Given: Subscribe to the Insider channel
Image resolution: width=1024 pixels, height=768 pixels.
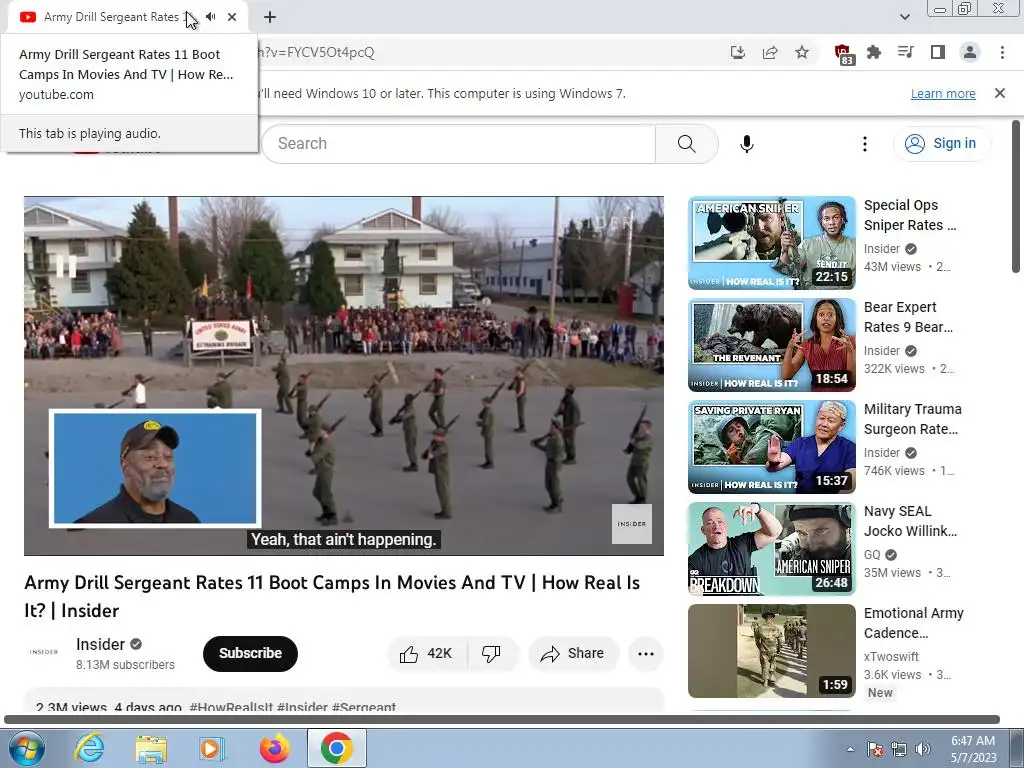Looking at the screenshot, I should pyautogui.click(x=250, y=653).
